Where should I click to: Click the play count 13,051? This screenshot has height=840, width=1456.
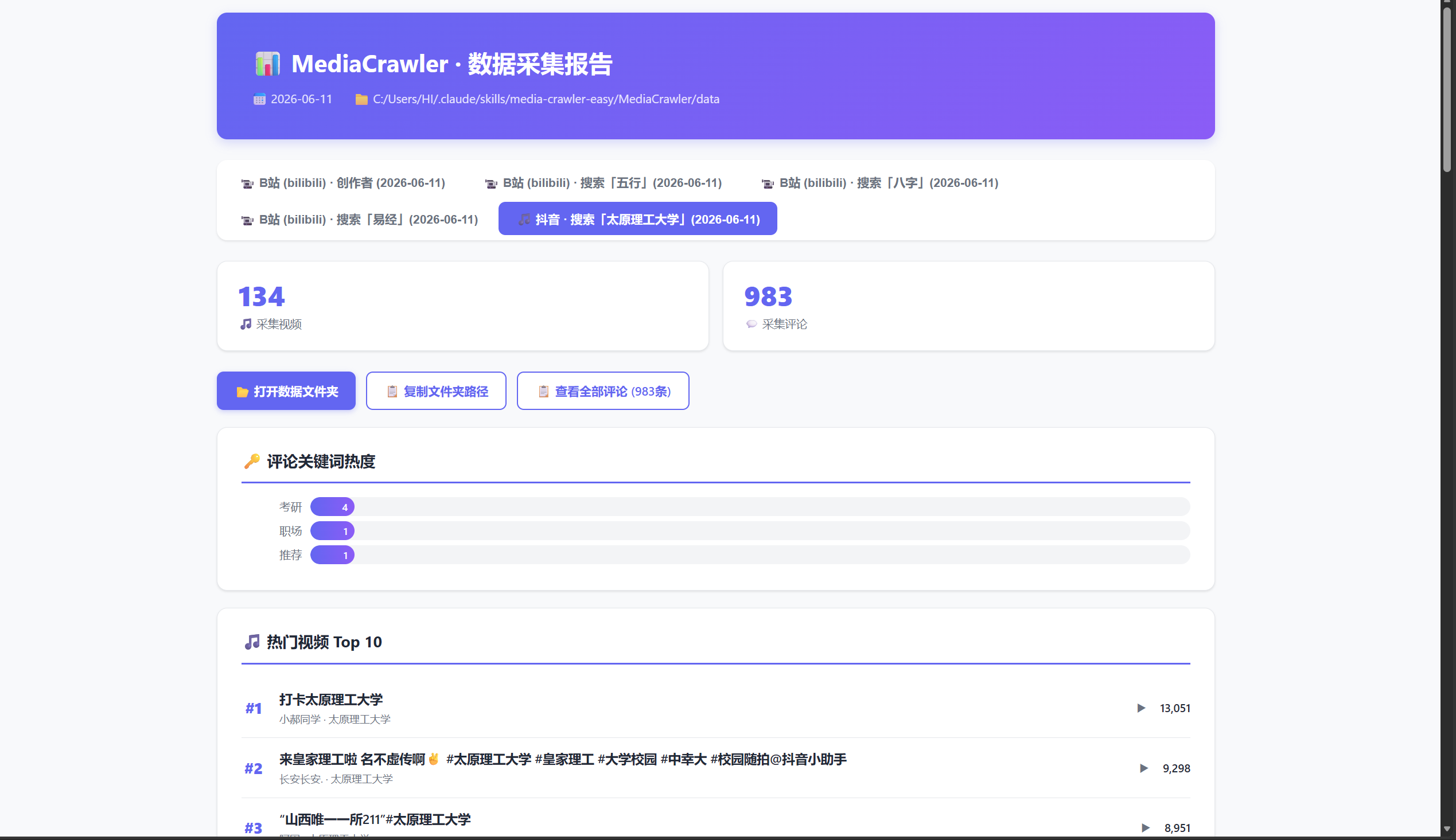[1175, 709]
